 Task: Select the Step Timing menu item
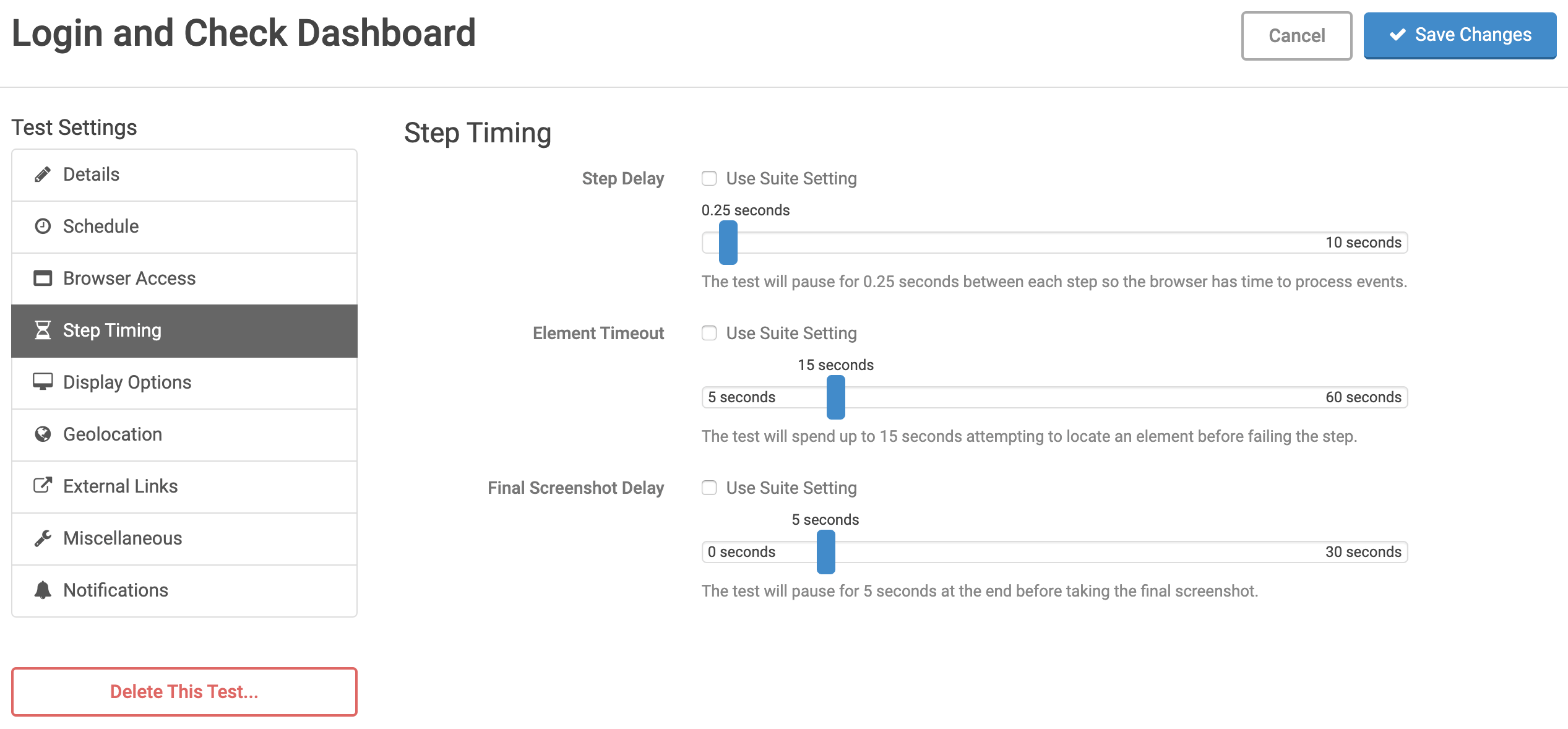coord(184,330)
